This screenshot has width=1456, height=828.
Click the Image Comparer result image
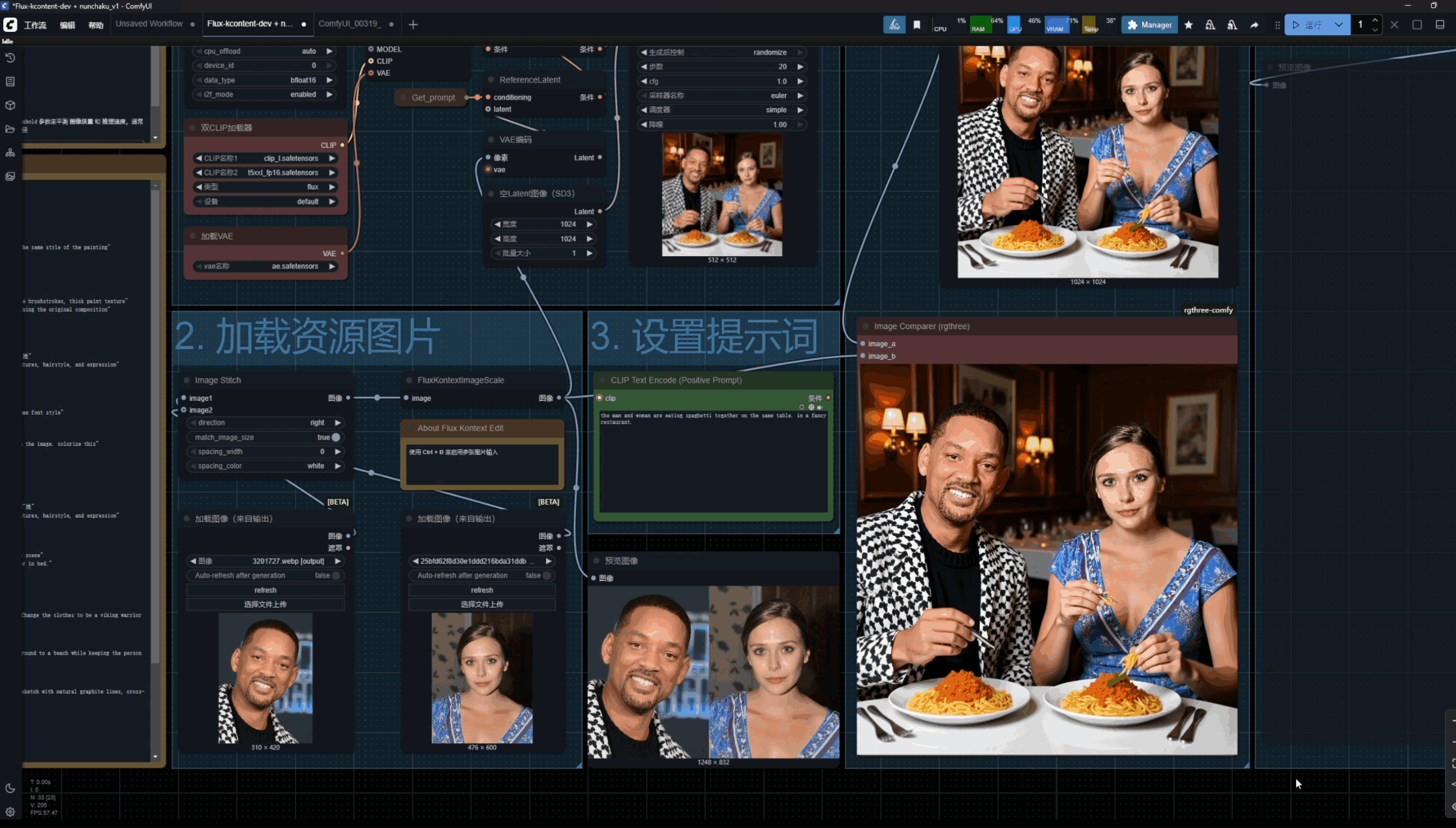coord(1046,559)
